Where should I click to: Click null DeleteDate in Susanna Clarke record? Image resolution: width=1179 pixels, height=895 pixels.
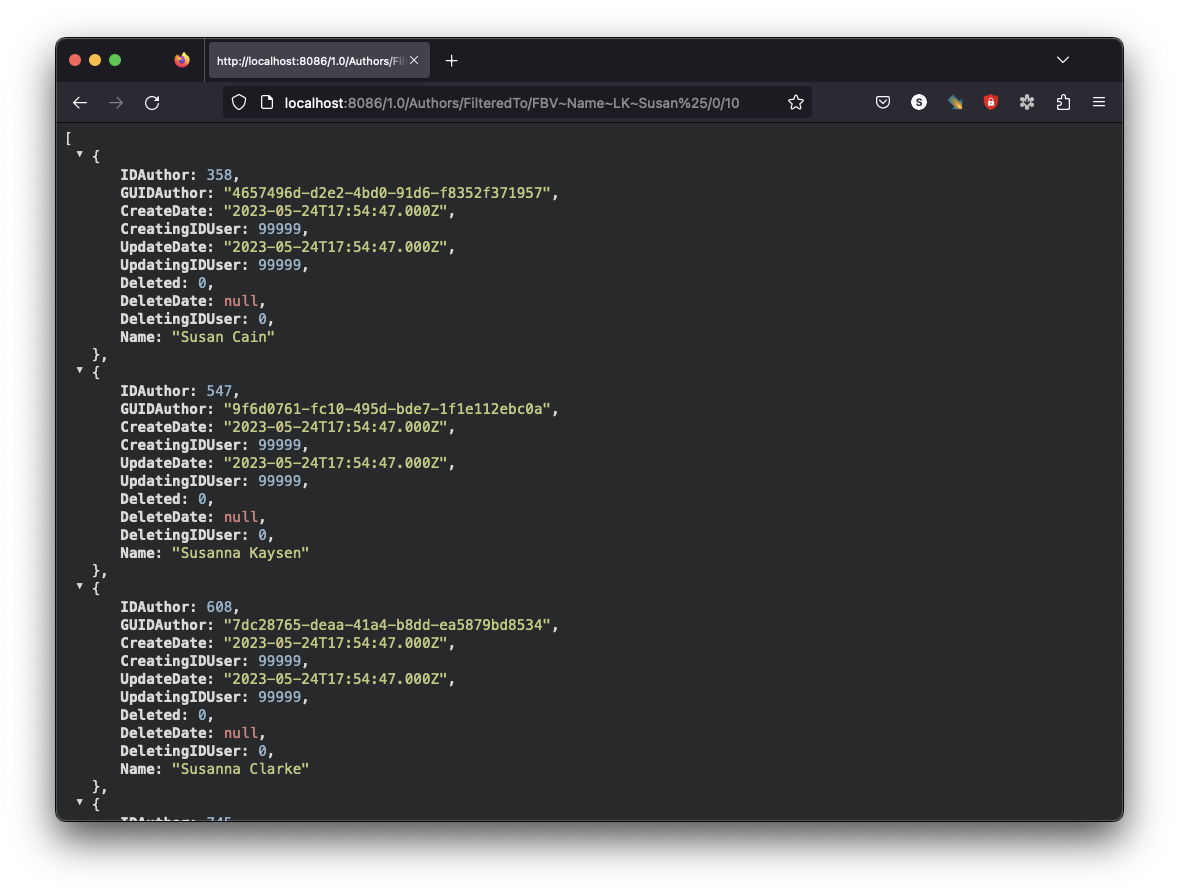[x=241, y=733]
